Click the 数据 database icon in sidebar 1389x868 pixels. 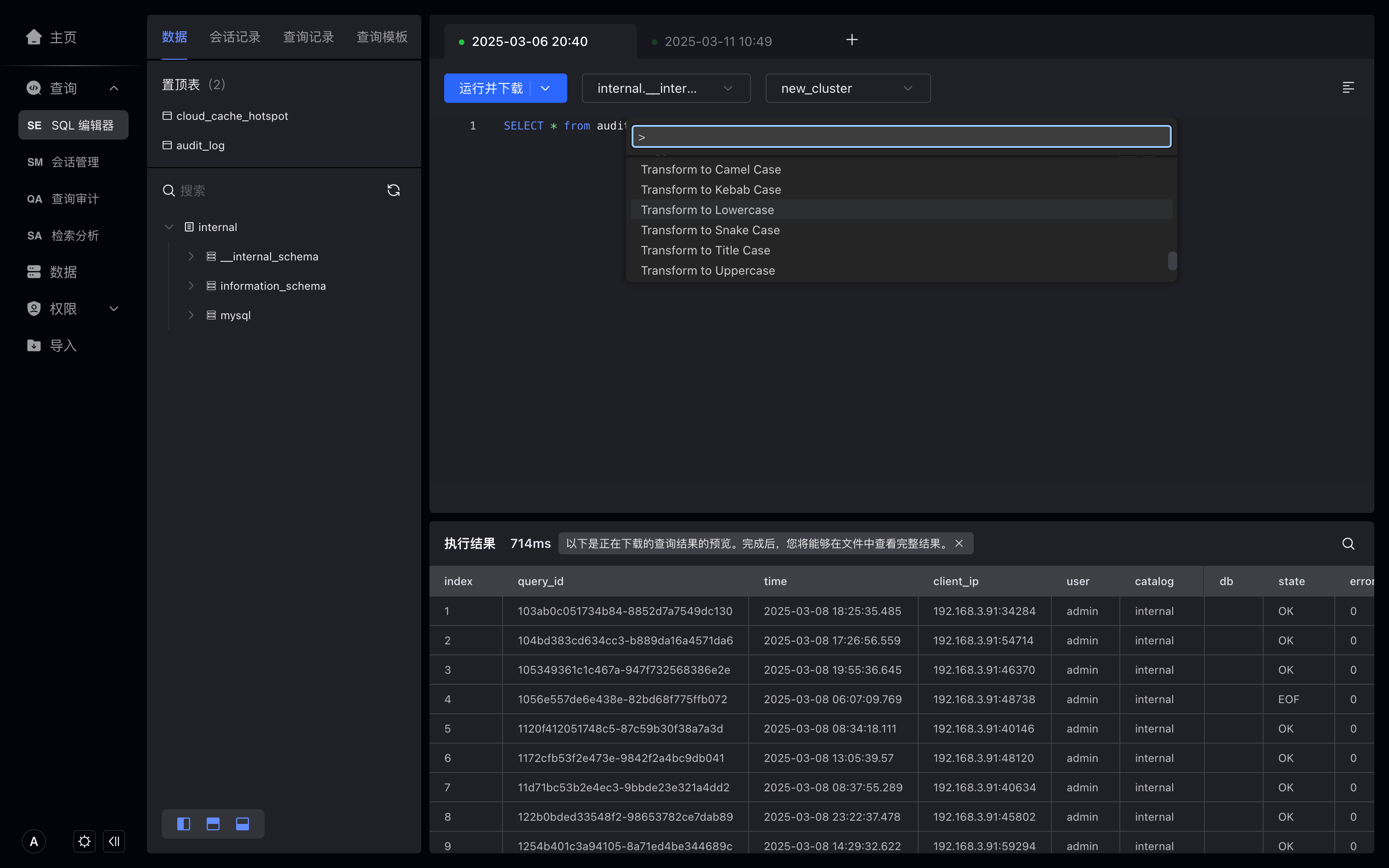pyautogui.click(x=34, y=272)
